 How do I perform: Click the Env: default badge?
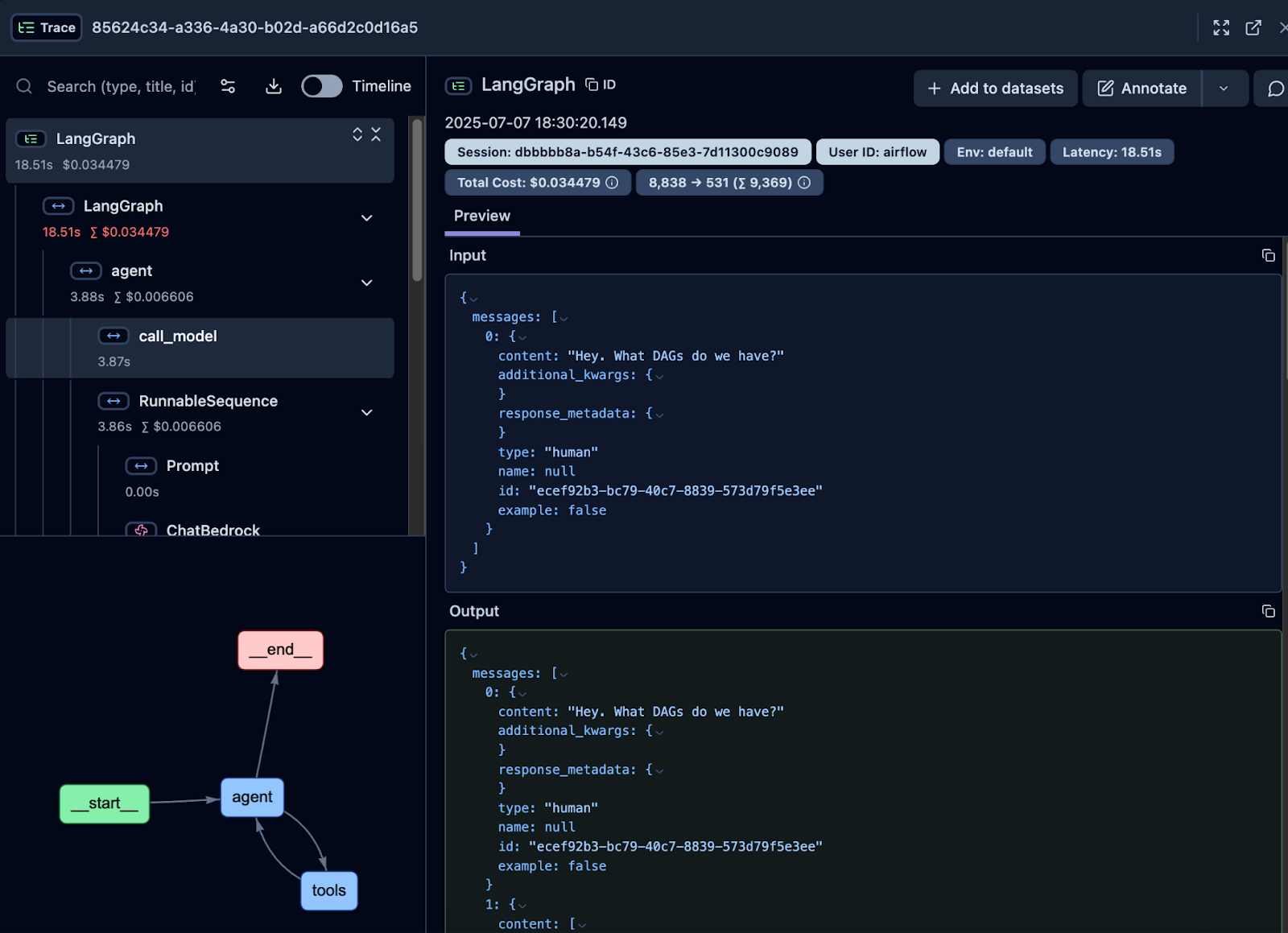click(x=994, y=152)
